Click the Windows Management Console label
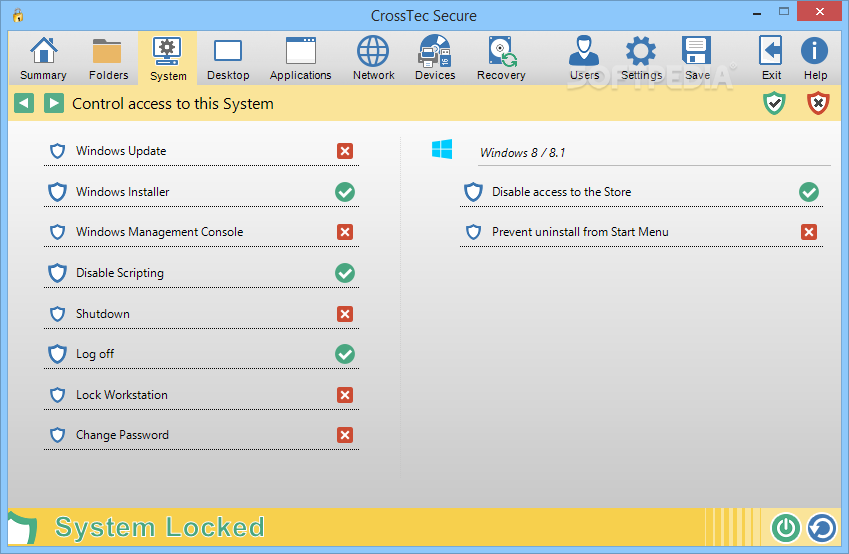The image size is (849, 554). [159, 232]
